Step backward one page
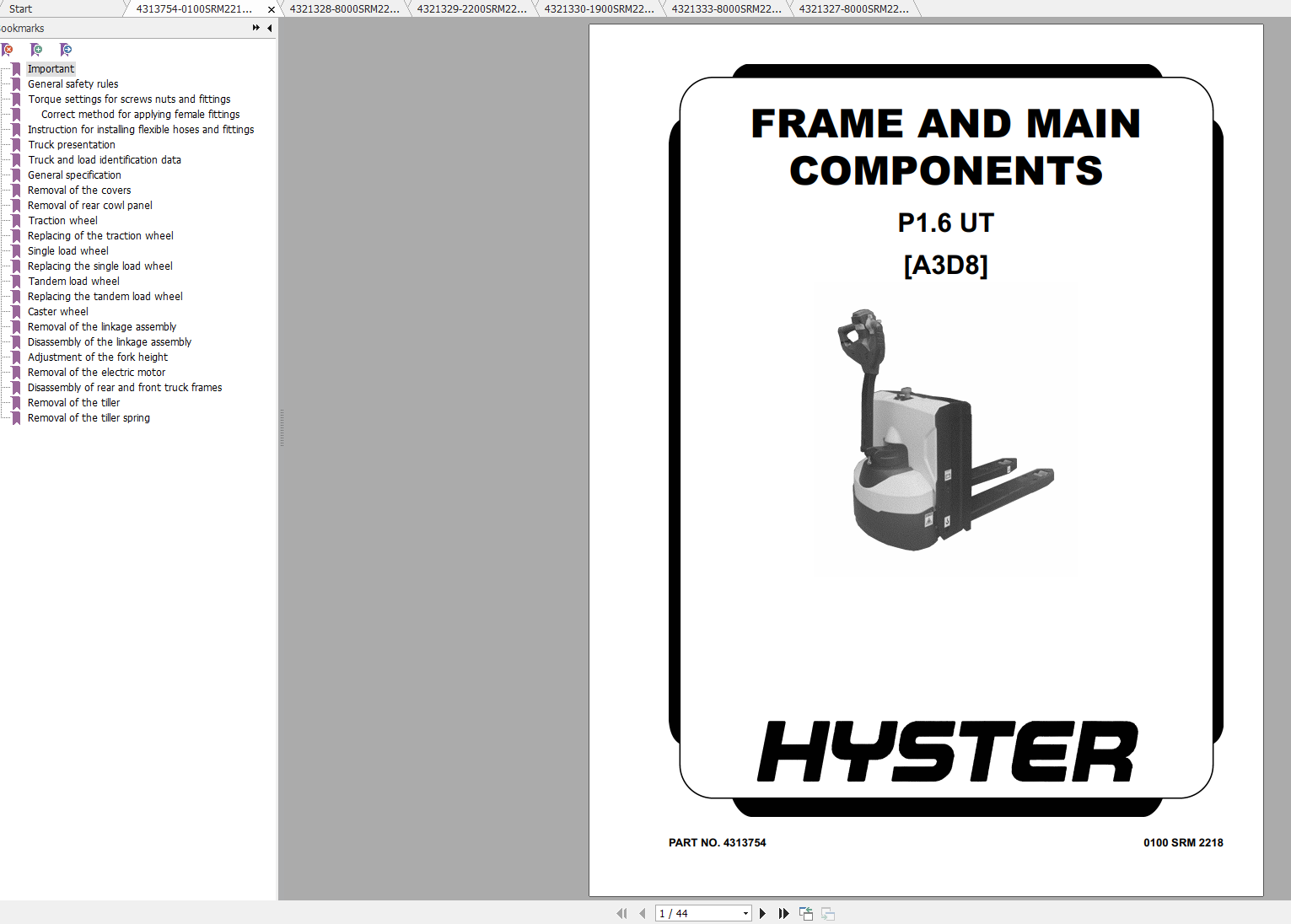 pyautogui.click(x=643, y=913)
